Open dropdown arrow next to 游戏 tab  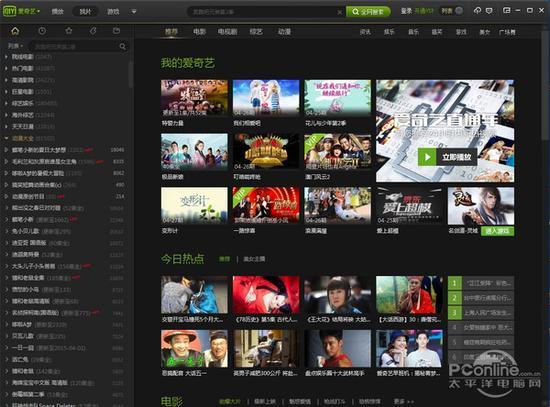pyautogui.click(x=134, y=12)
